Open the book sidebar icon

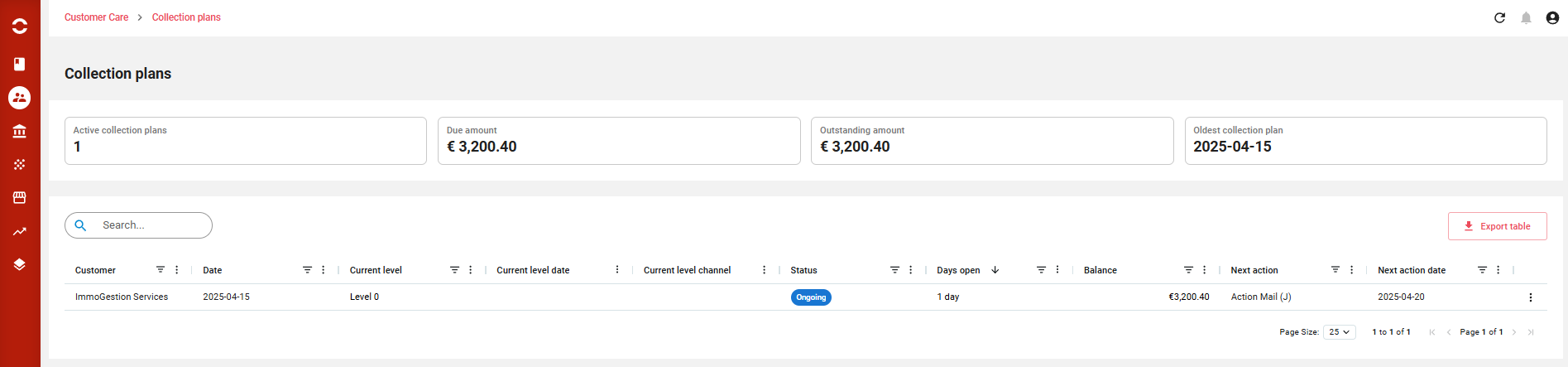point(20,64)
